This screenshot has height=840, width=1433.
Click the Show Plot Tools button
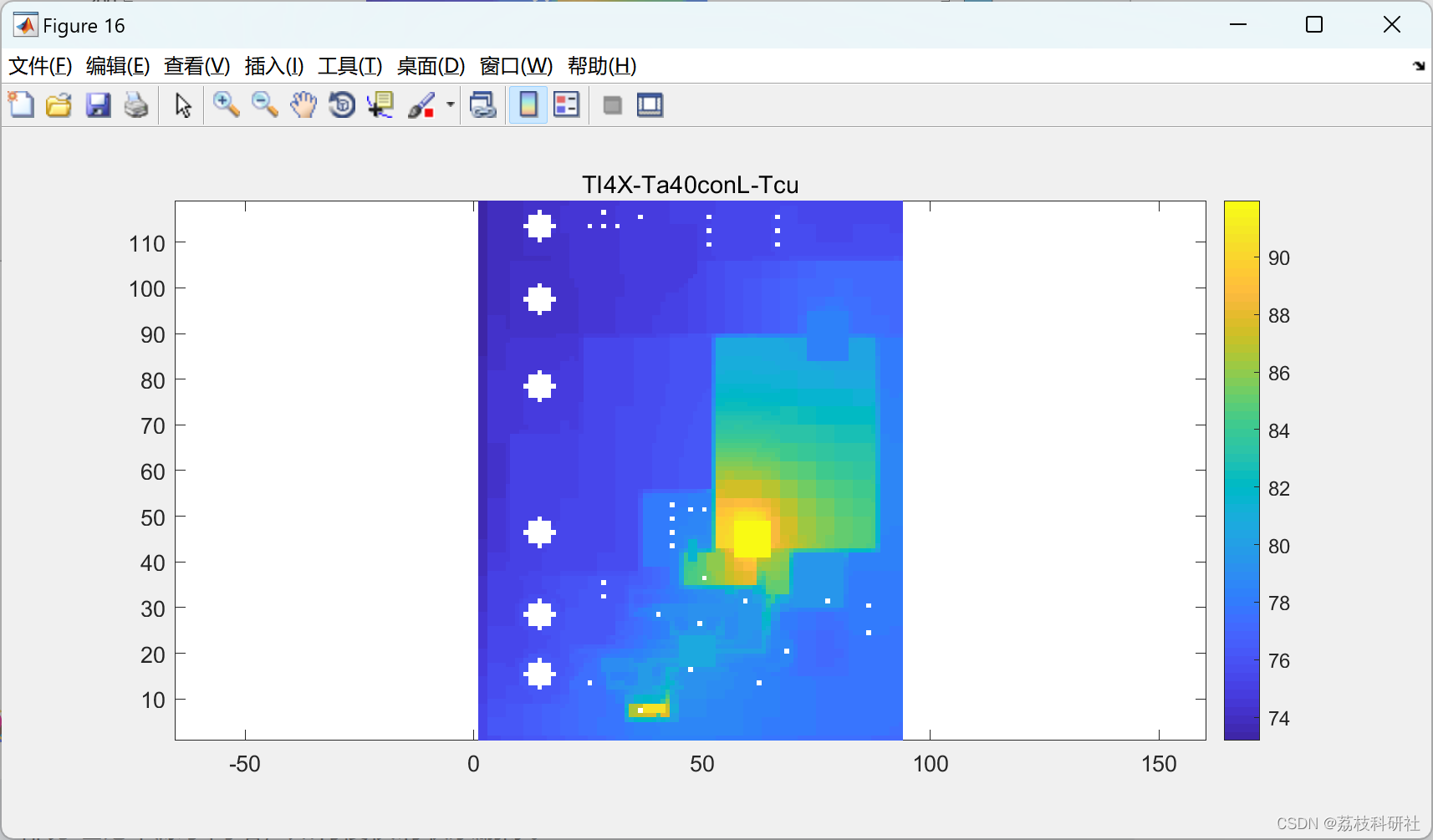[x=650, y=105]
